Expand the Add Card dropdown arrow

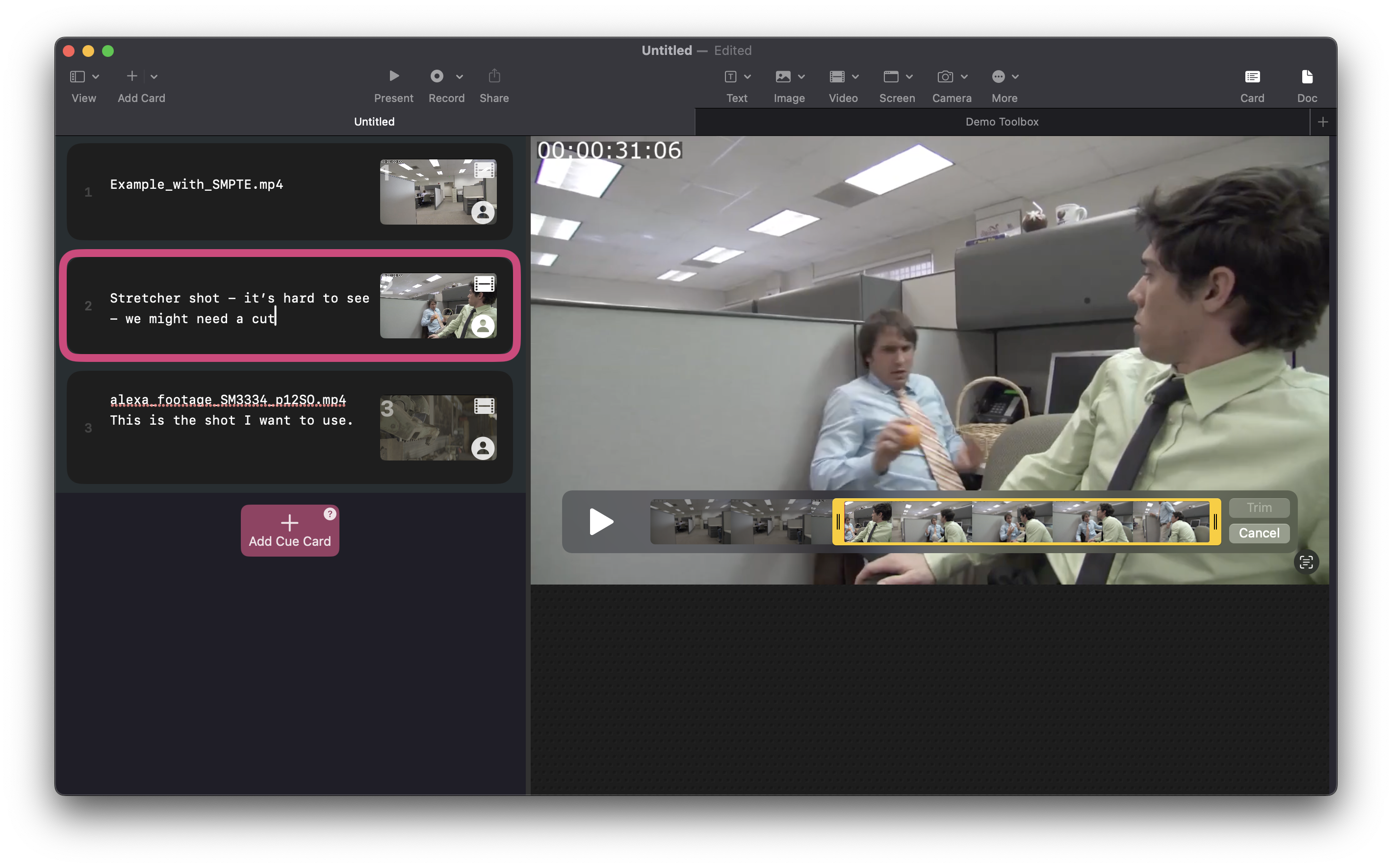154,77
